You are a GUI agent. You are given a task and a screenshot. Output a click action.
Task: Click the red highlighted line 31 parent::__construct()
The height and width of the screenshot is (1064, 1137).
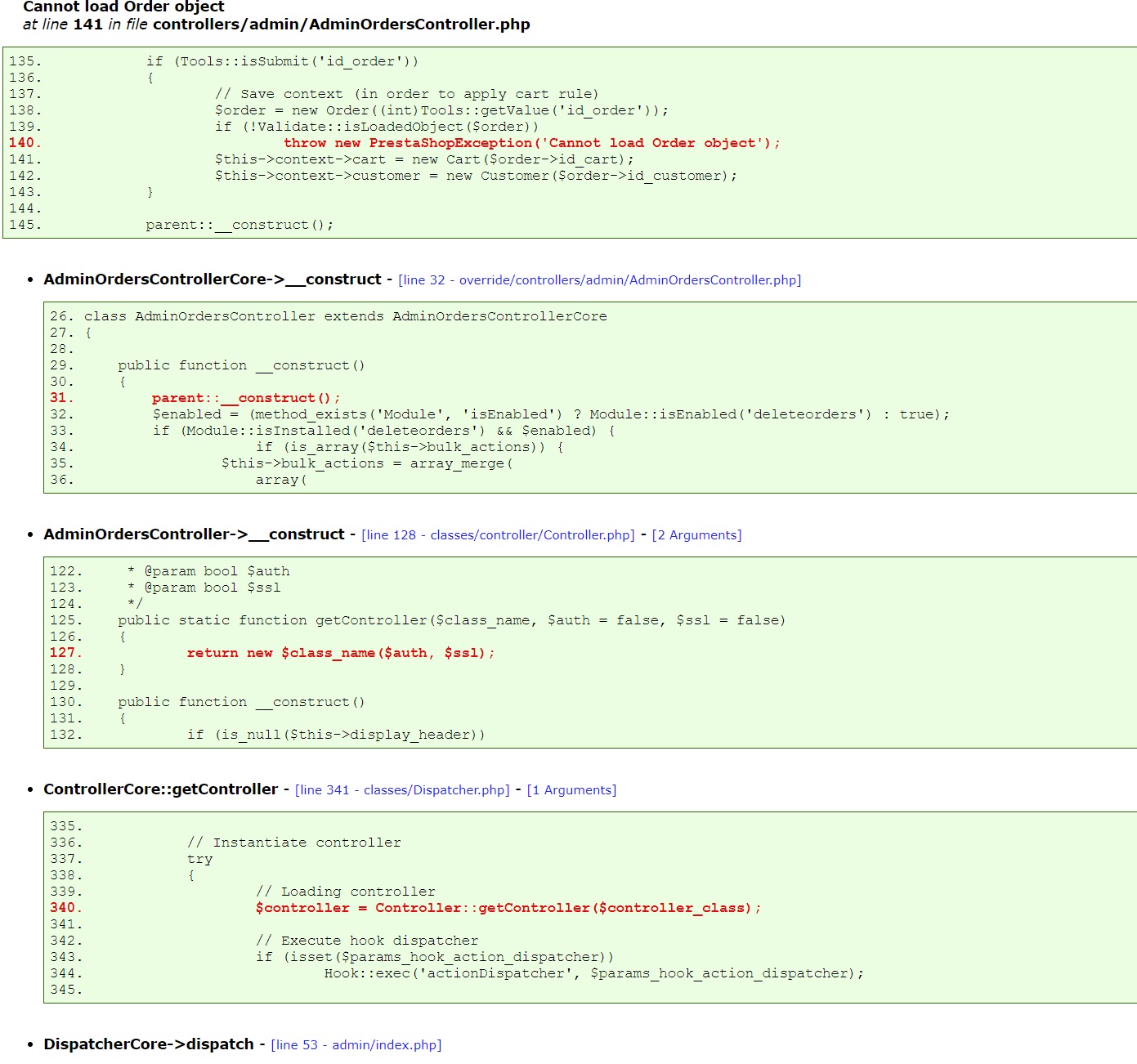[245, 398]
